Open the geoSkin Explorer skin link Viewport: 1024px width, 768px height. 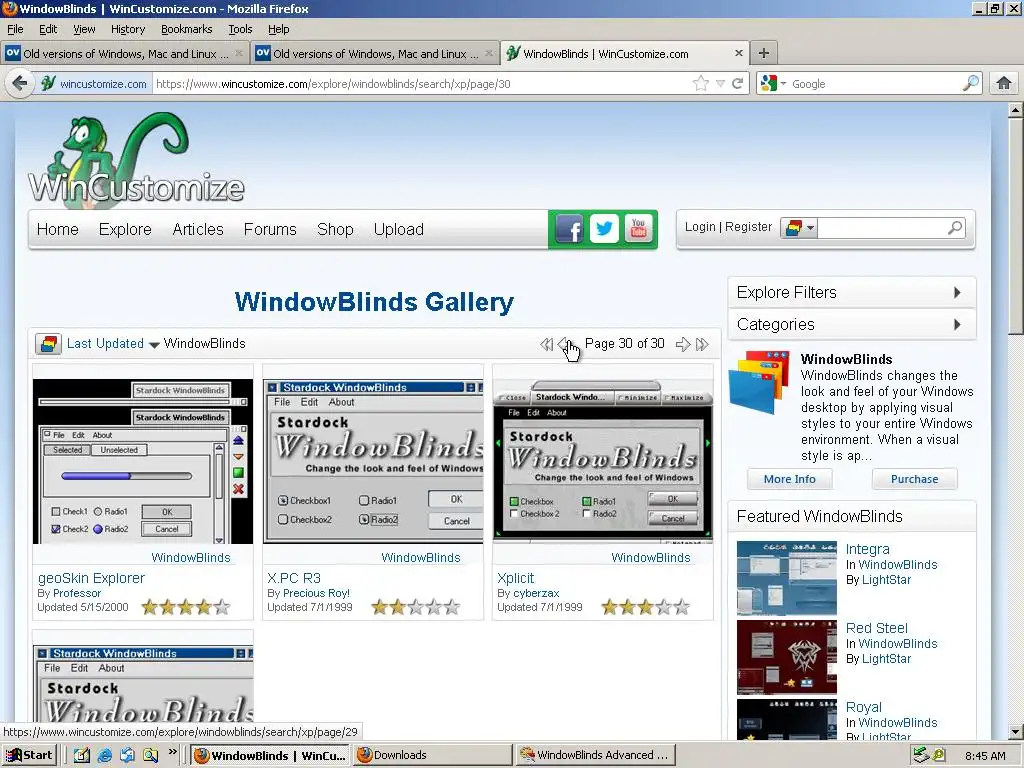point(91,578)
